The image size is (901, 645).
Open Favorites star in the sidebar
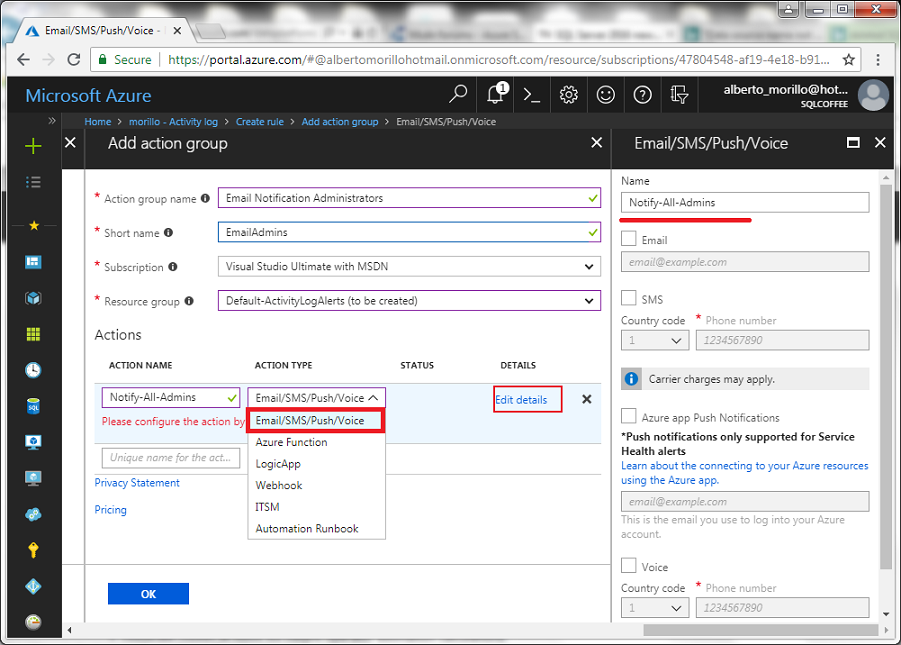[34, 225]
